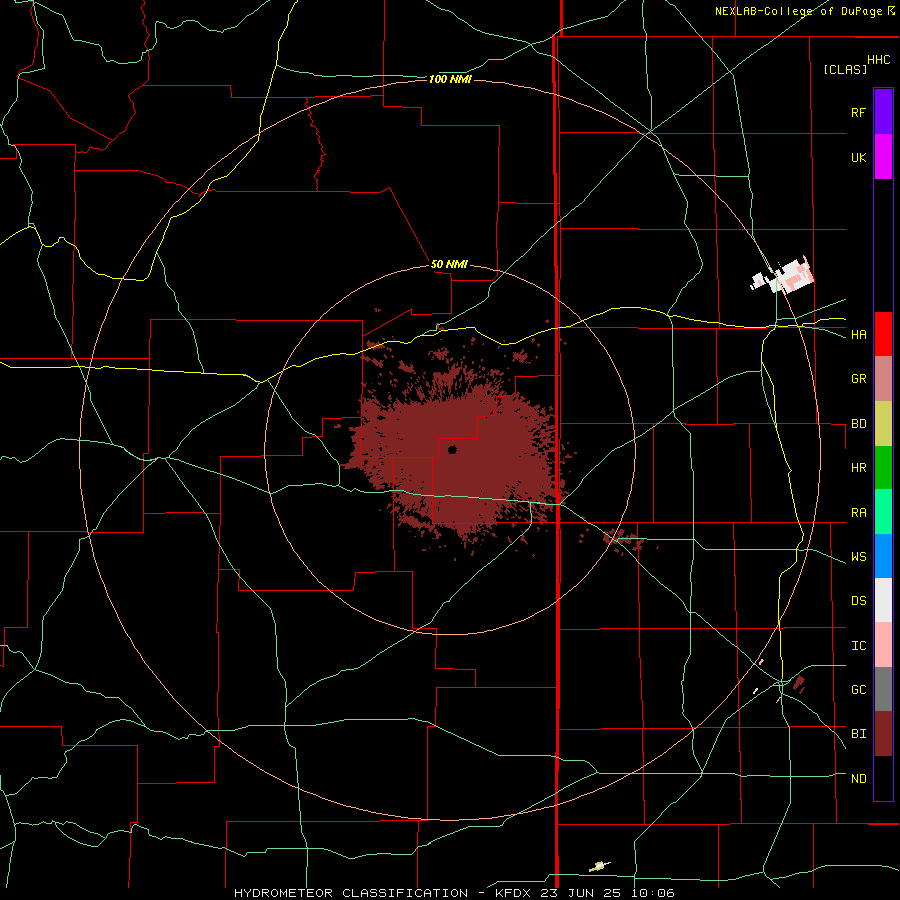Click the 100 NMI range ring label
The image size is (900, 900).
tap(450, 79)
